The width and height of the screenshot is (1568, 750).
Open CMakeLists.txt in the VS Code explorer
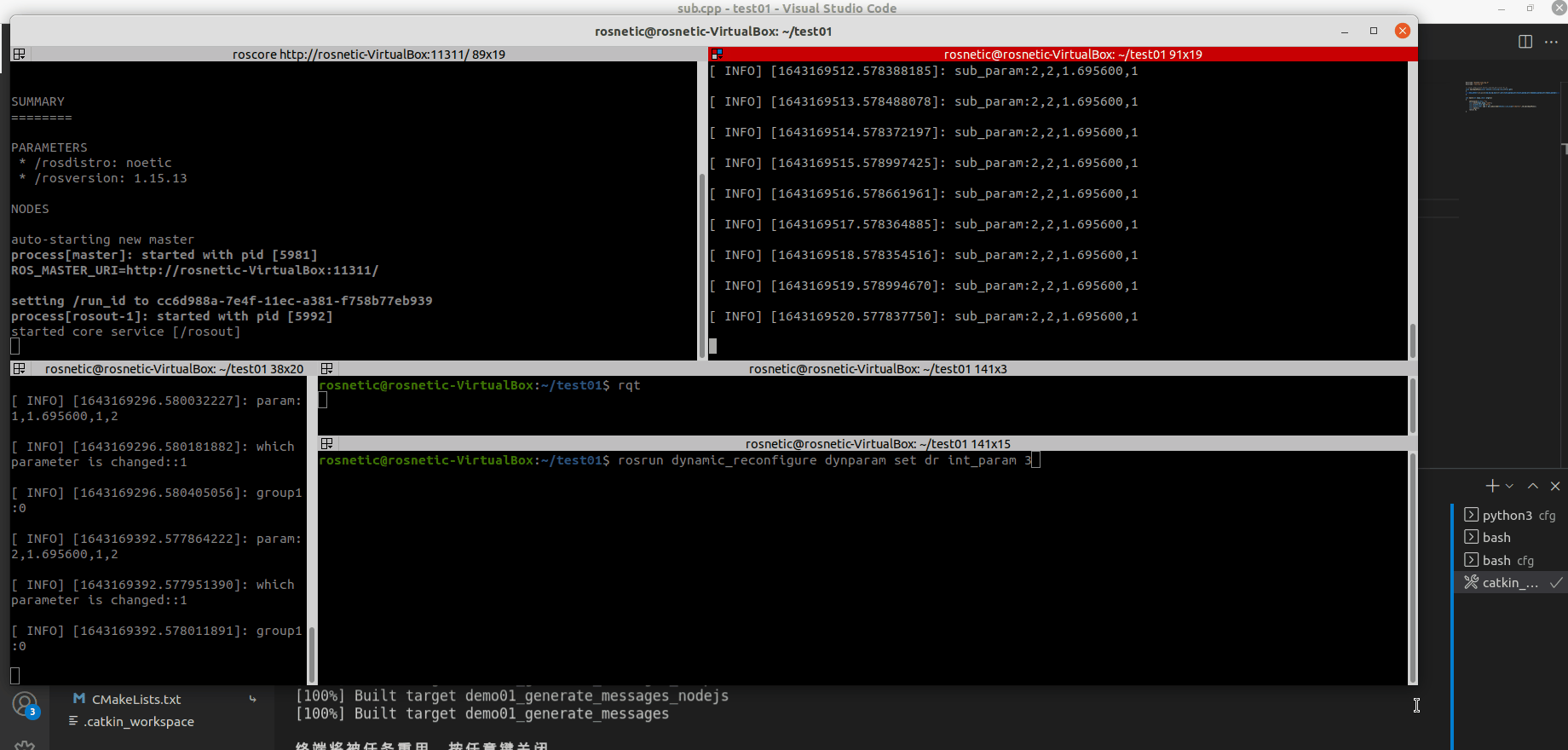point(136,699)
